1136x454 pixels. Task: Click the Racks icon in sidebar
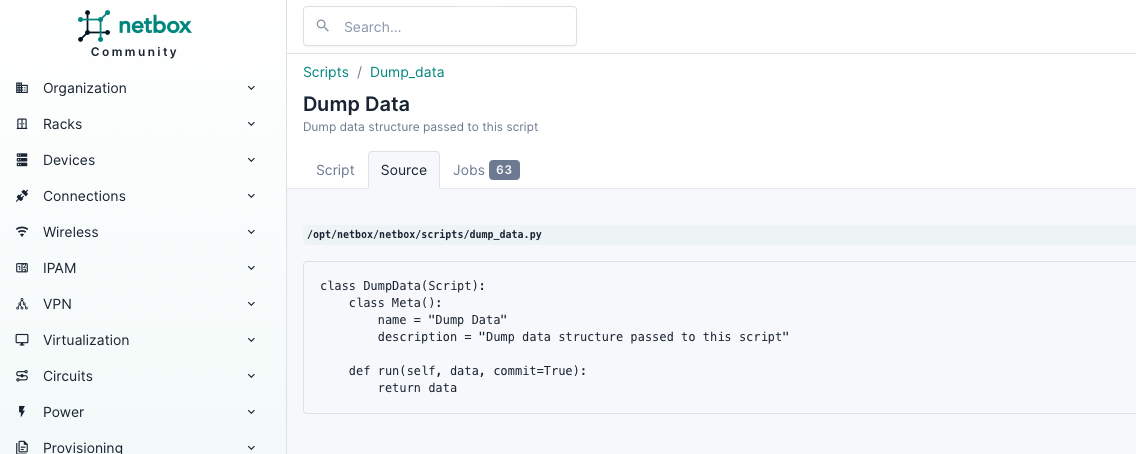point(22,124)
